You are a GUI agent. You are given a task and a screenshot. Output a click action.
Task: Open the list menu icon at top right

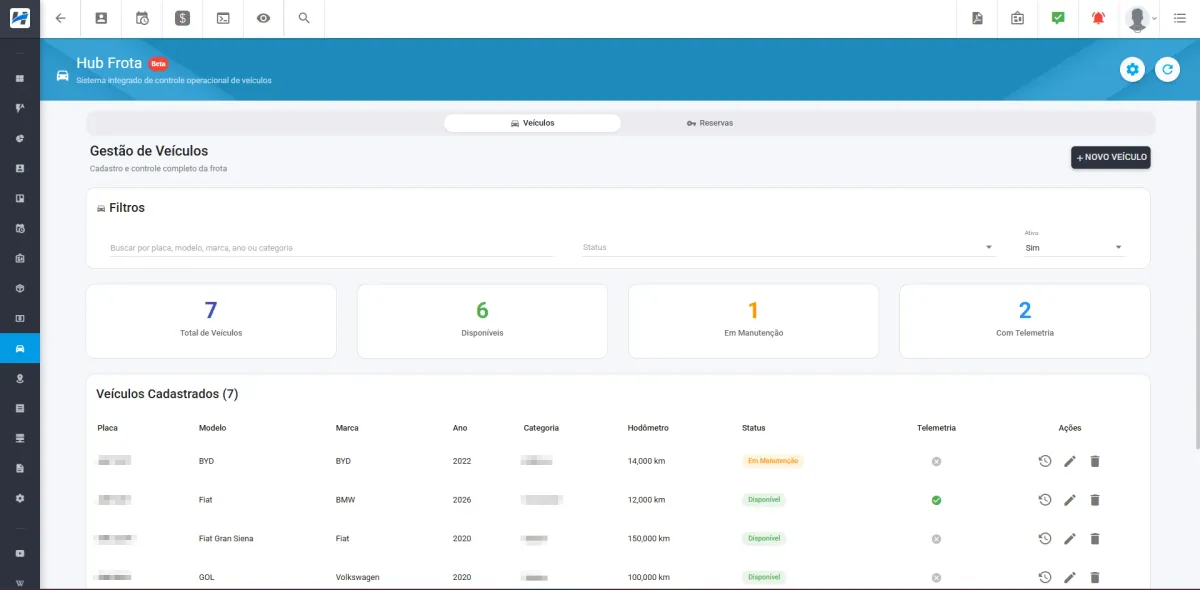pos(1180,18)
